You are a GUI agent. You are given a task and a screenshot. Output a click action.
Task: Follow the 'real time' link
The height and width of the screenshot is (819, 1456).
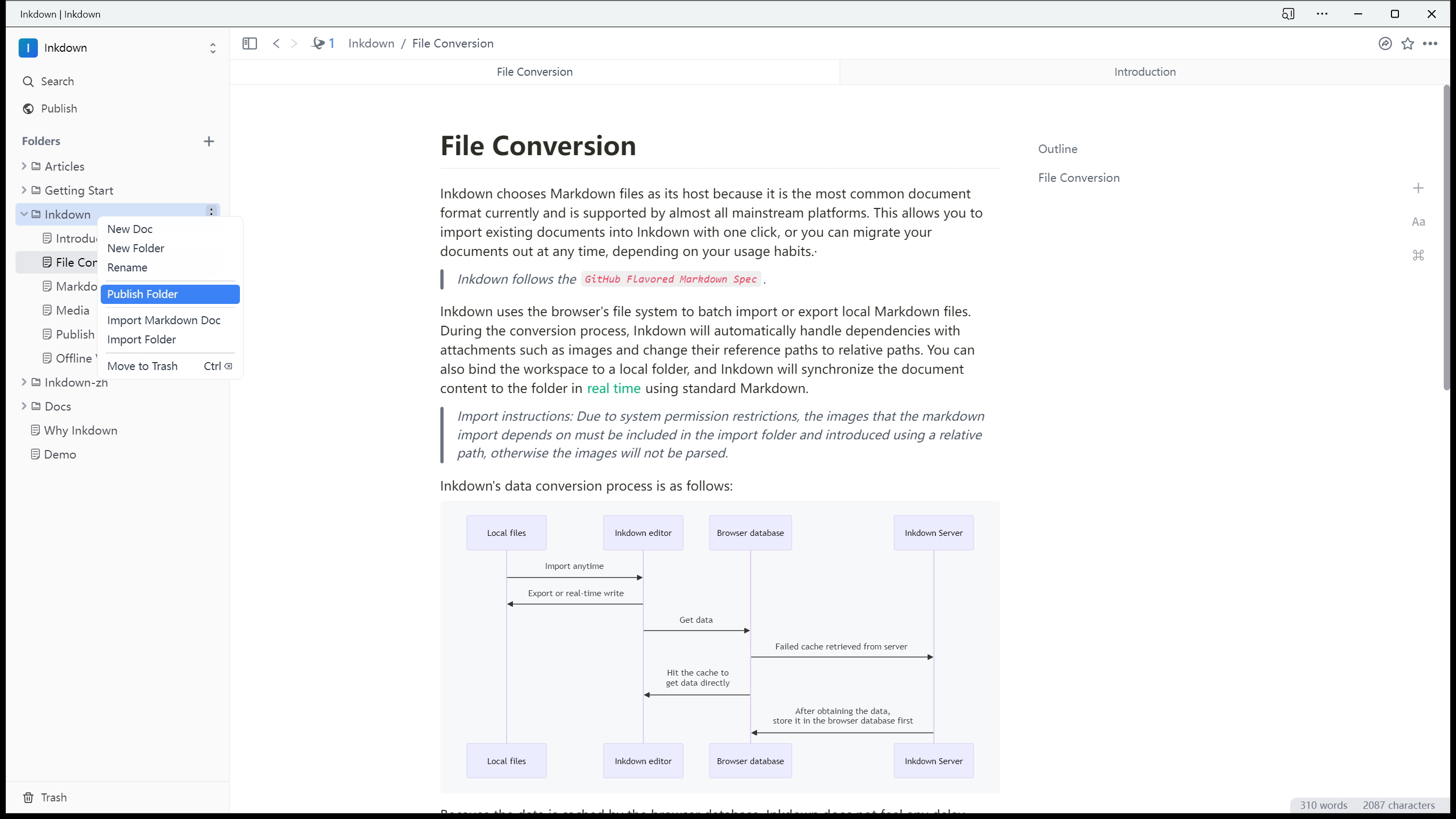pyautogui.click(x=614, y=388)
